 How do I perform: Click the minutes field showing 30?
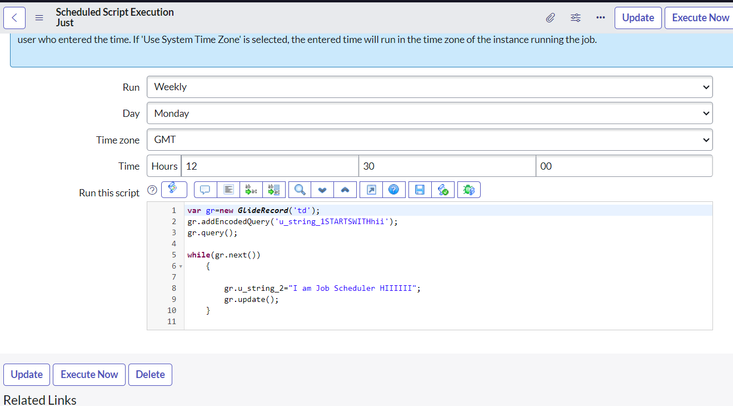coord(447,166)
